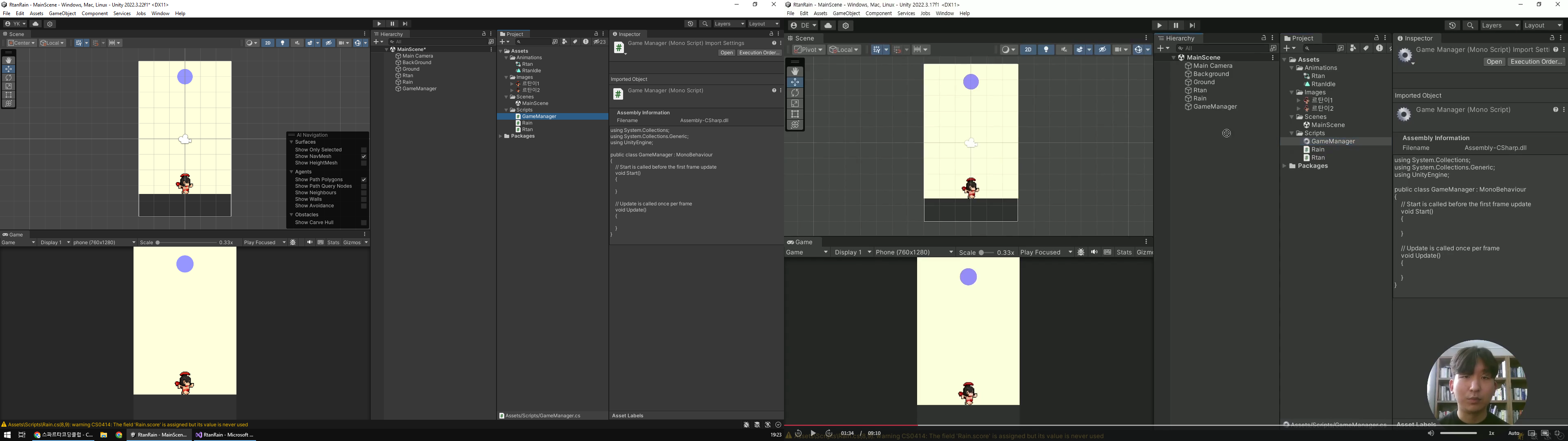Adjust the Scale slider in right Game view
This screenshot has width=1568, height=441.
pyautogui.click(x=986, y=252)
